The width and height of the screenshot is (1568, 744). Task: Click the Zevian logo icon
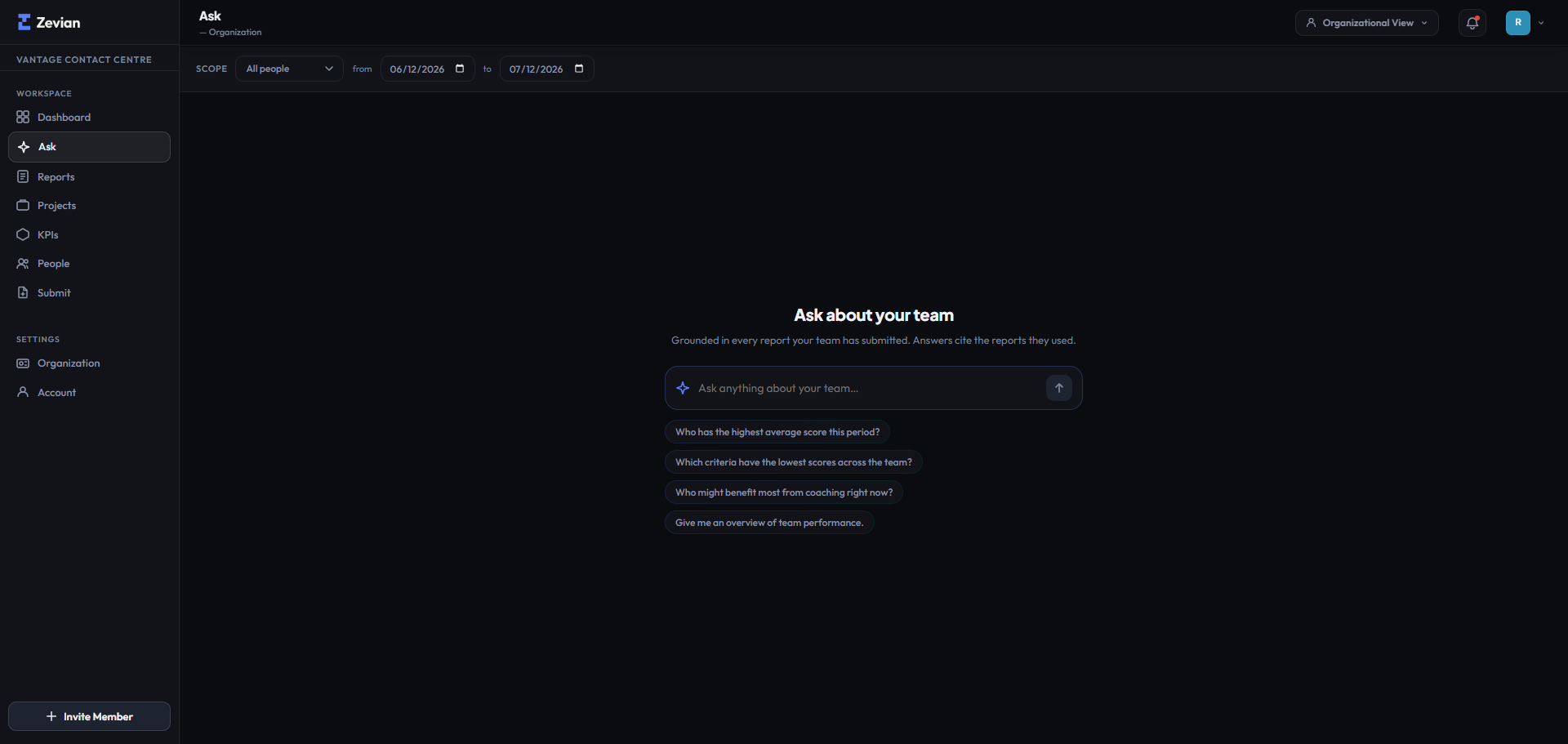coord(24,22)
